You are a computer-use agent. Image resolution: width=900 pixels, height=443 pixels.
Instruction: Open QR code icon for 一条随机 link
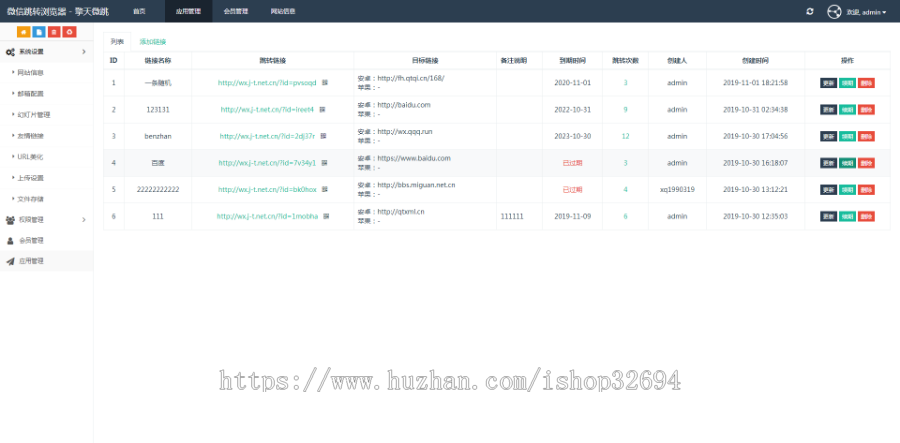(324, 82)
